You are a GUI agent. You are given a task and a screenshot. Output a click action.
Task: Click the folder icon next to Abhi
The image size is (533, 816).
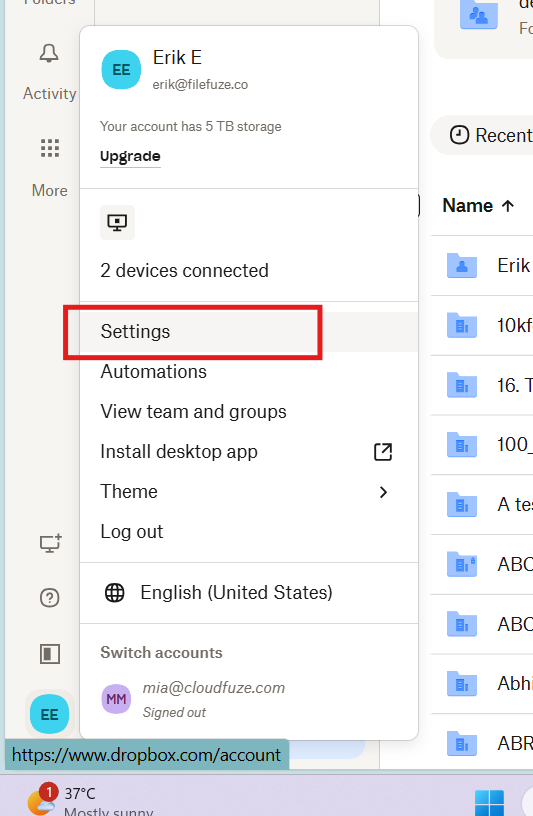pyautogui.click(x=462, y=683)
